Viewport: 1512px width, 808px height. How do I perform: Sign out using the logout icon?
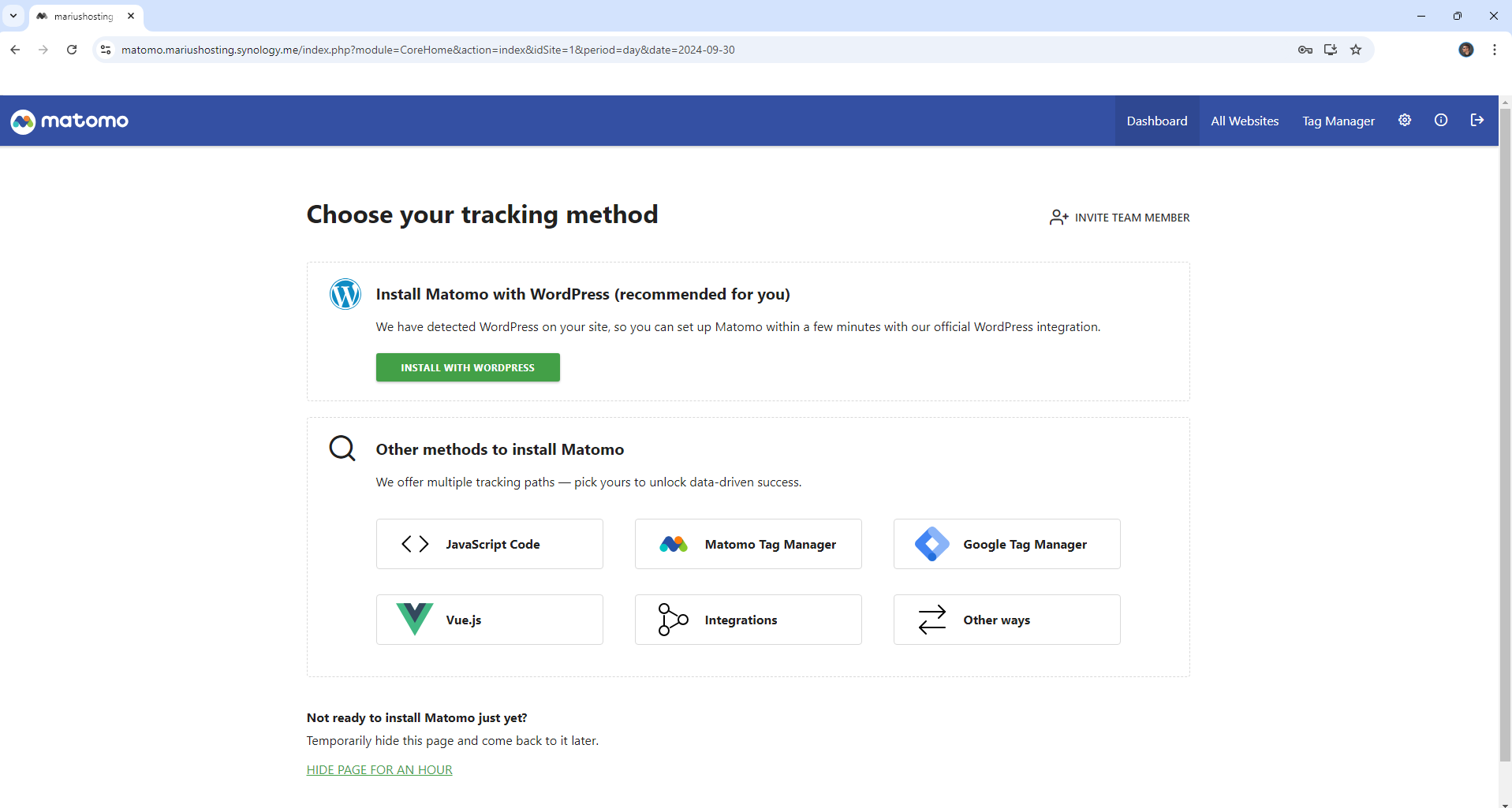1477,120
